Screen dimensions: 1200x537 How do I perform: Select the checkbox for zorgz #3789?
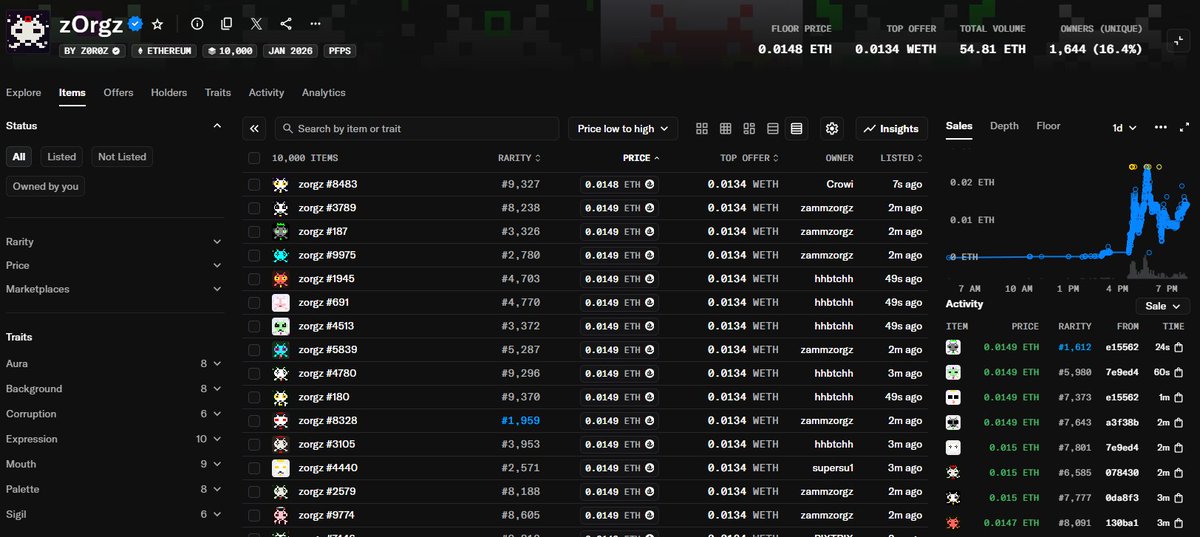pos(254,208)
